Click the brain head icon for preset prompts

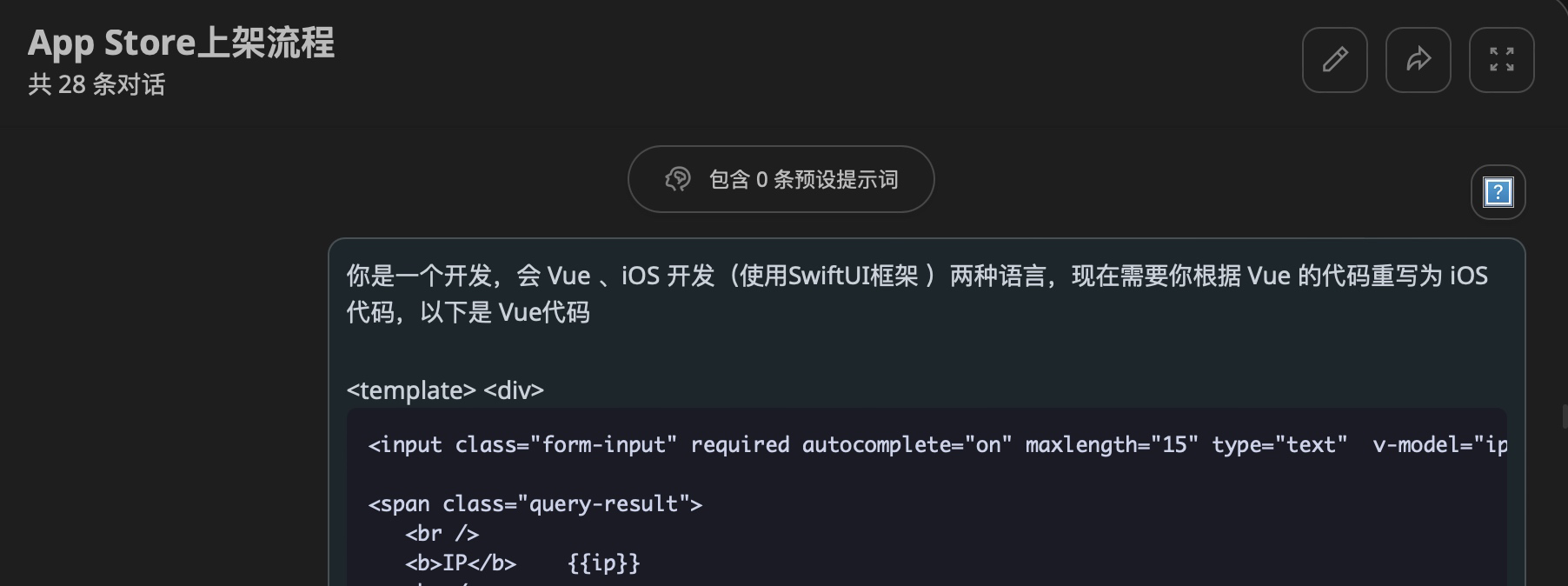pyautogui.click(x=678, y=179)
